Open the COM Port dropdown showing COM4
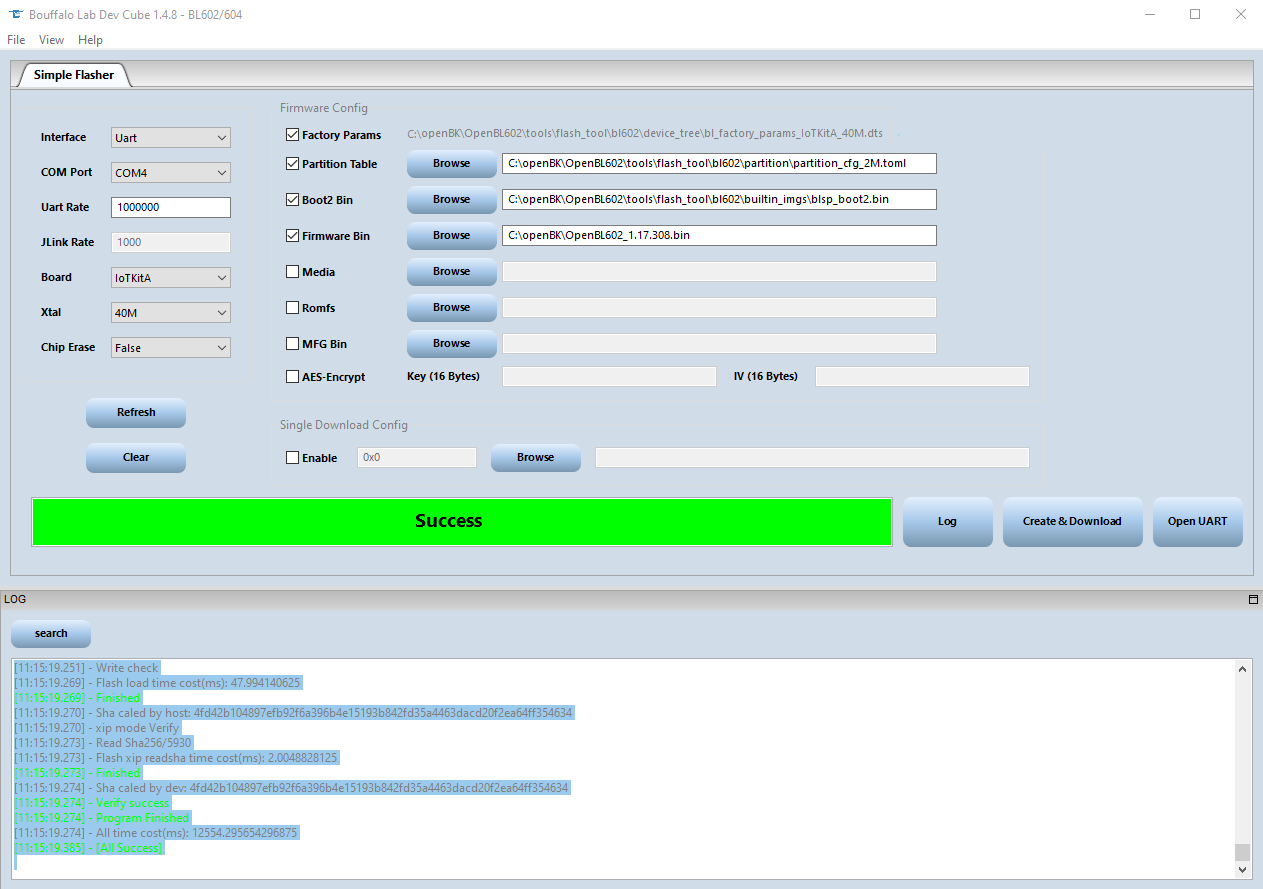Image resolution: width=1263 pixels, height=889 pixels. point(171,173)
